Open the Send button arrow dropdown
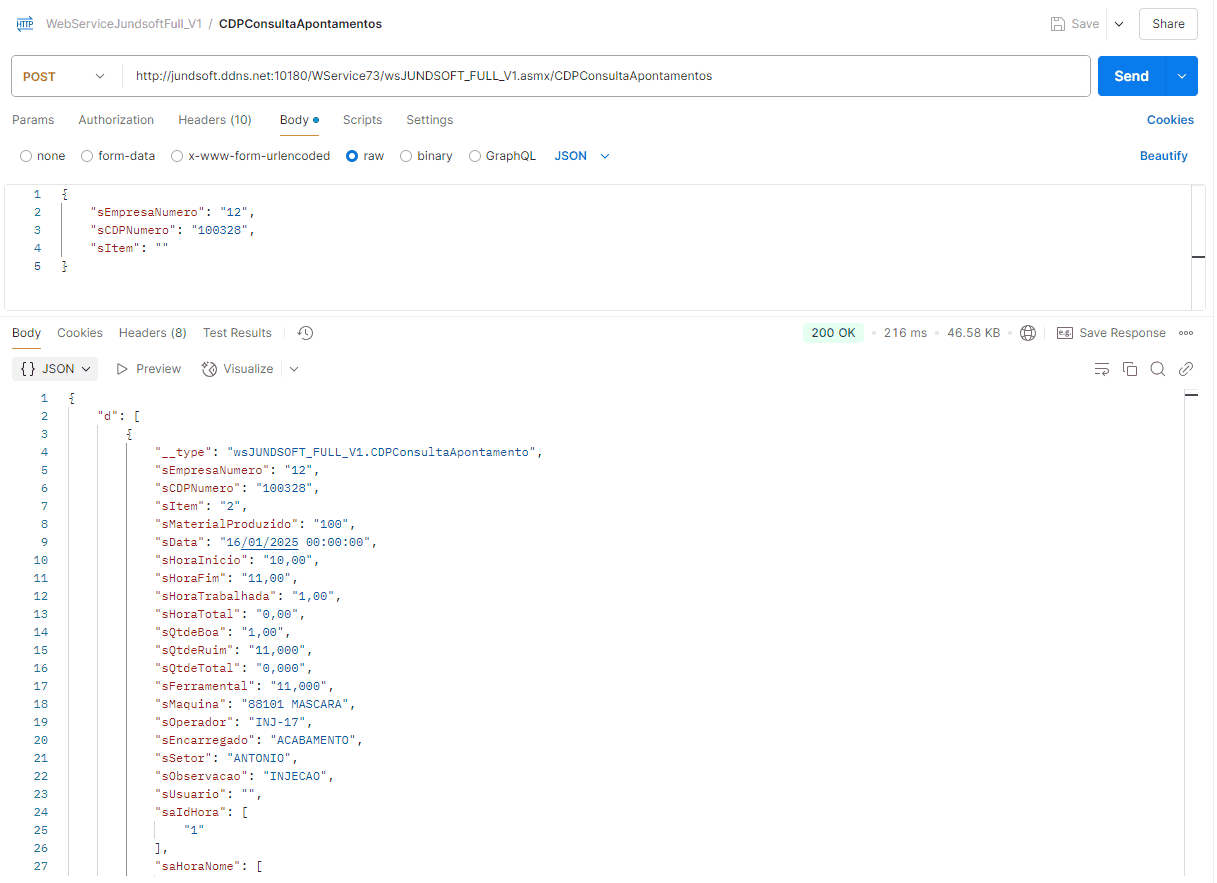The image size is (1217, 883). [x=1182, y=76]
